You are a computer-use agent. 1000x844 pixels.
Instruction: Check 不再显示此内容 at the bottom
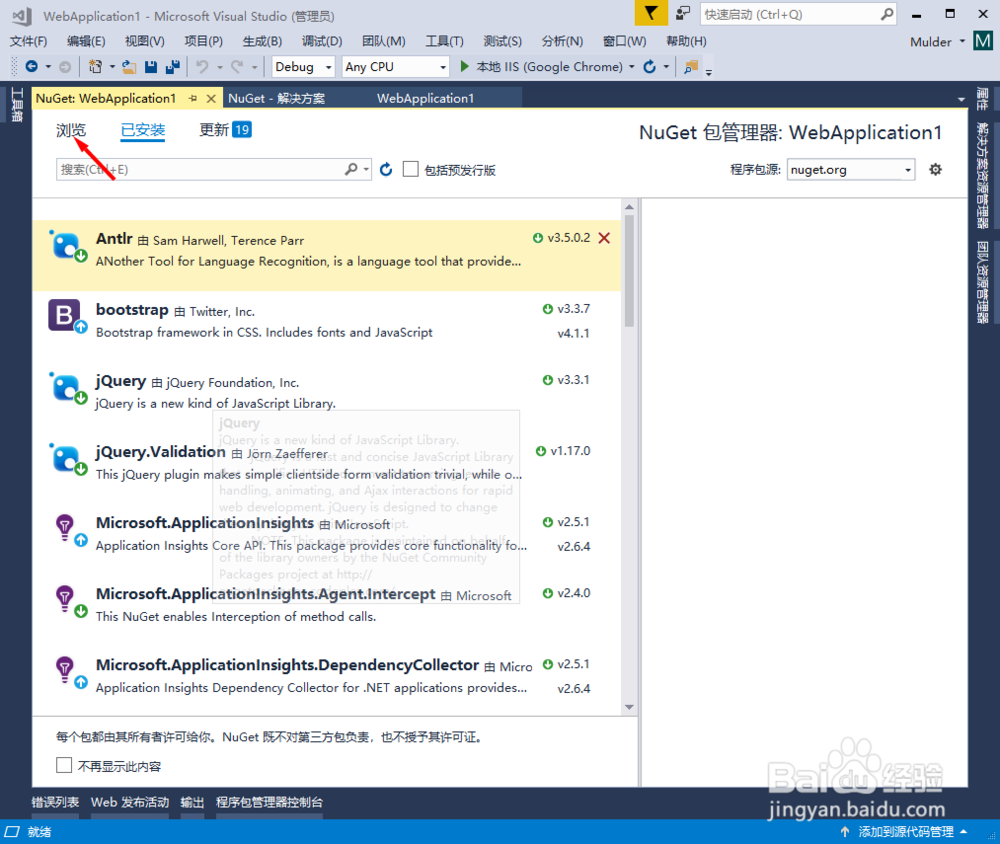64,765
